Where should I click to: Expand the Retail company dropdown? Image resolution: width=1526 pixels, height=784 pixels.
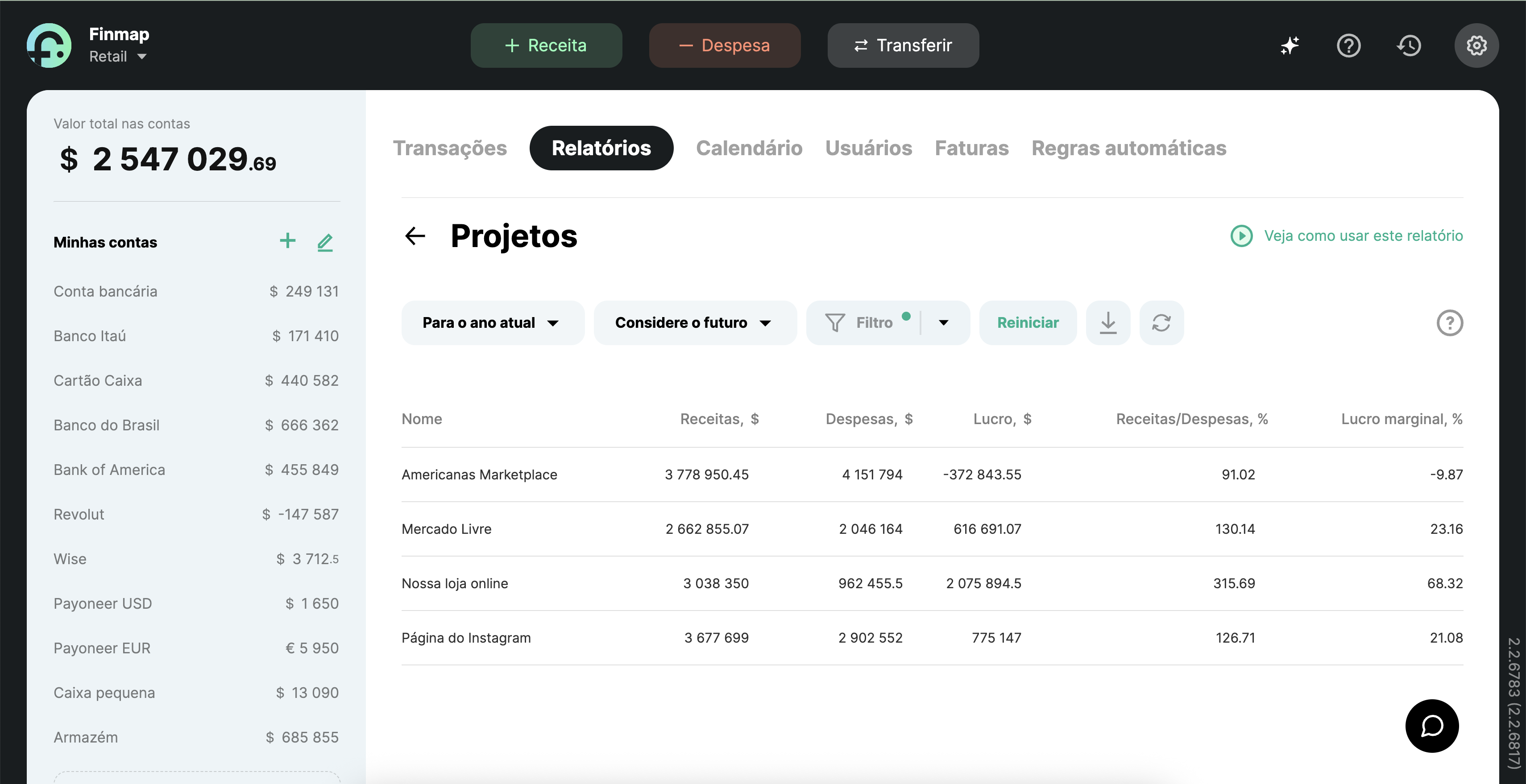[119, 57]
